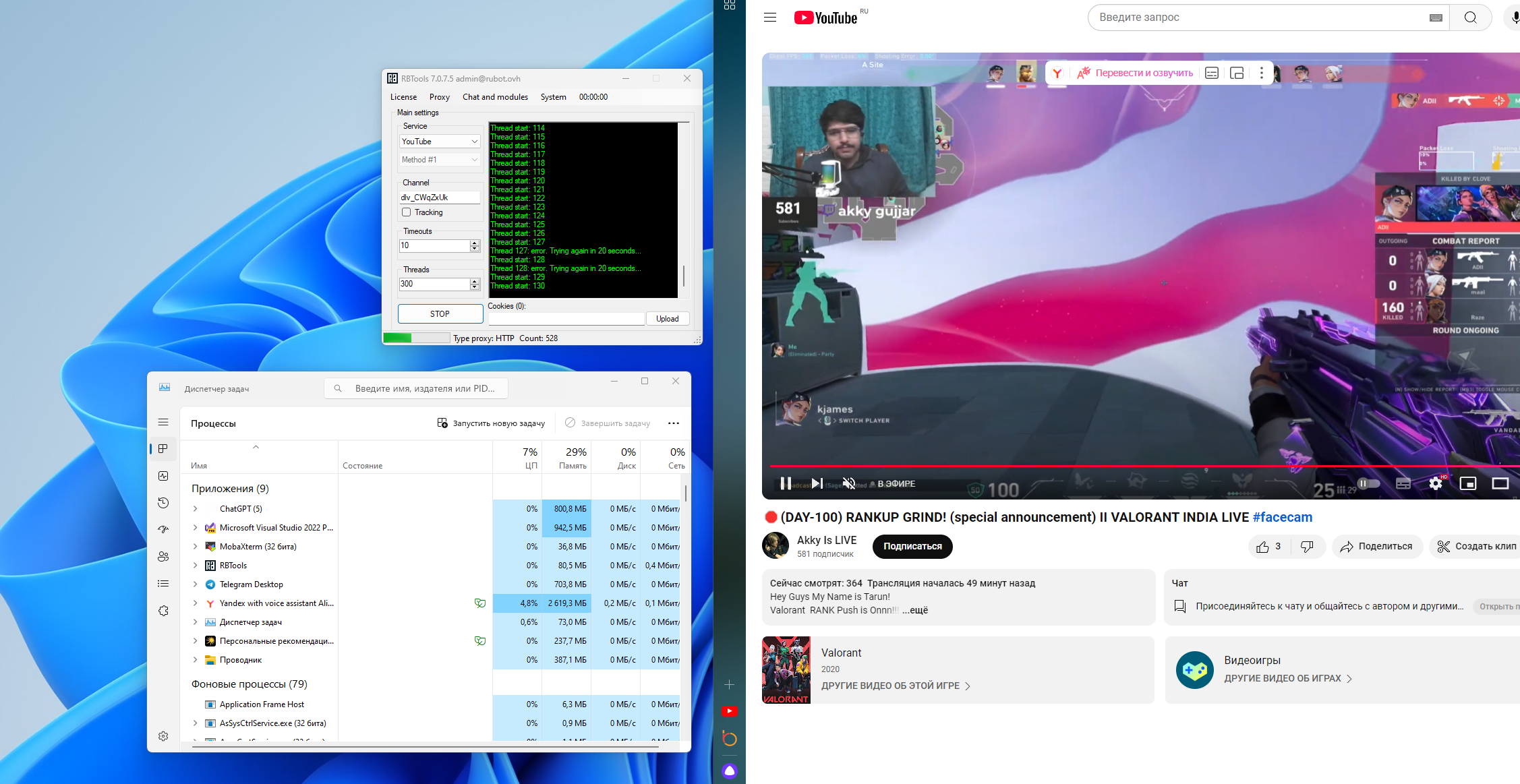
Task: Click the Подписаться subscribe button
Action: (x=912, y=547)
